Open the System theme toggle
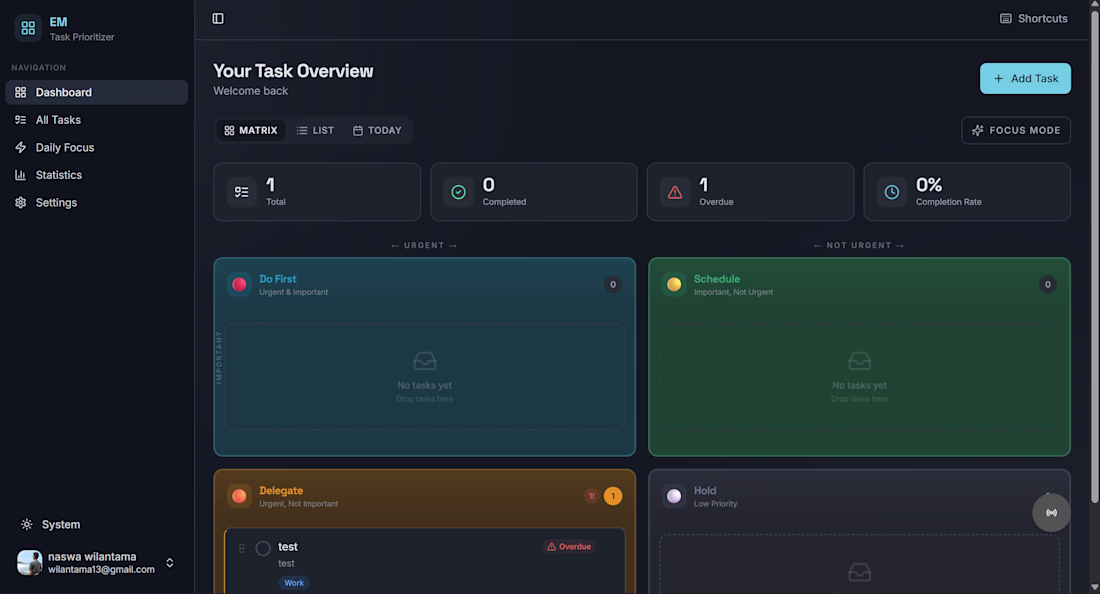 [51, 525]
